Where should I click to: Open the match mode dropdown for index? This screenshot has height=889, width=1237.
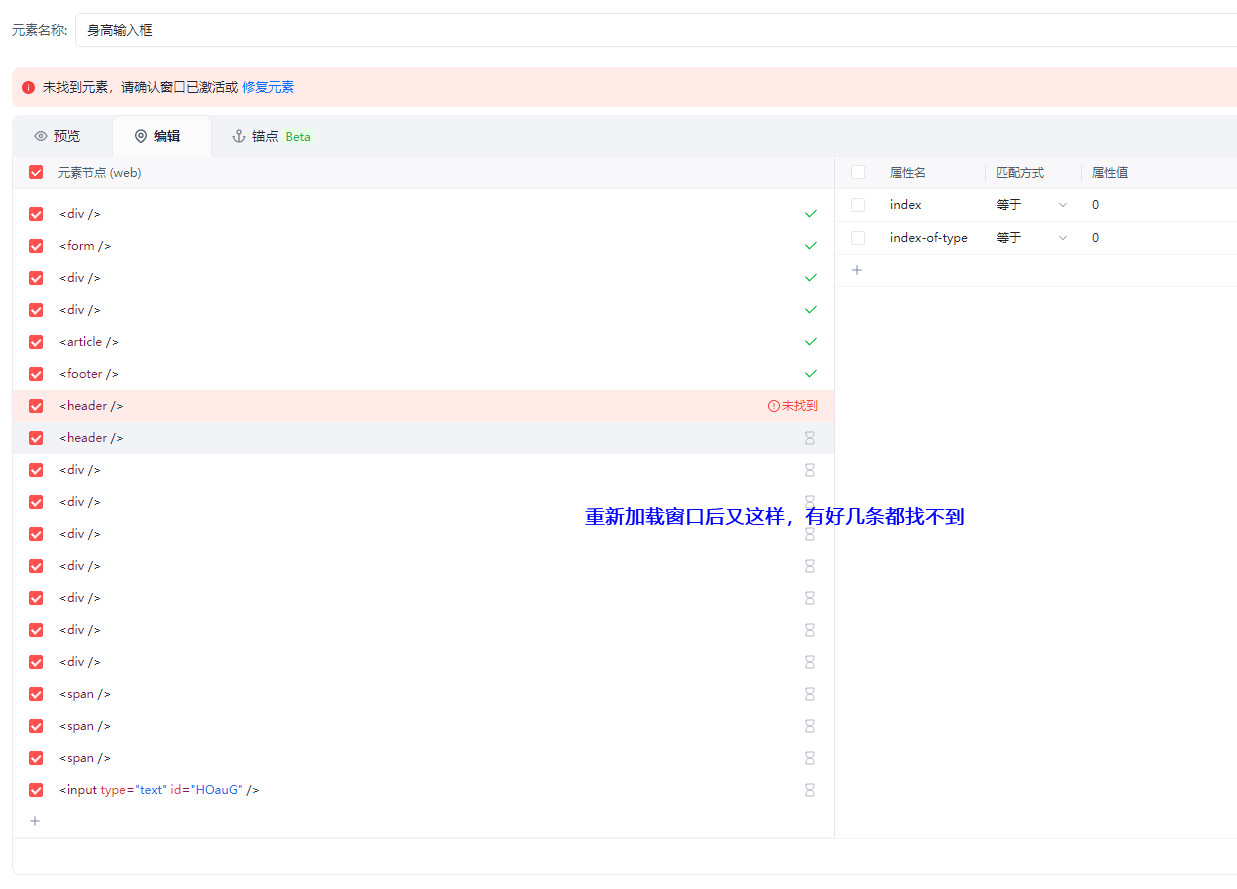pyautogui.click(x=1032, y=205)
